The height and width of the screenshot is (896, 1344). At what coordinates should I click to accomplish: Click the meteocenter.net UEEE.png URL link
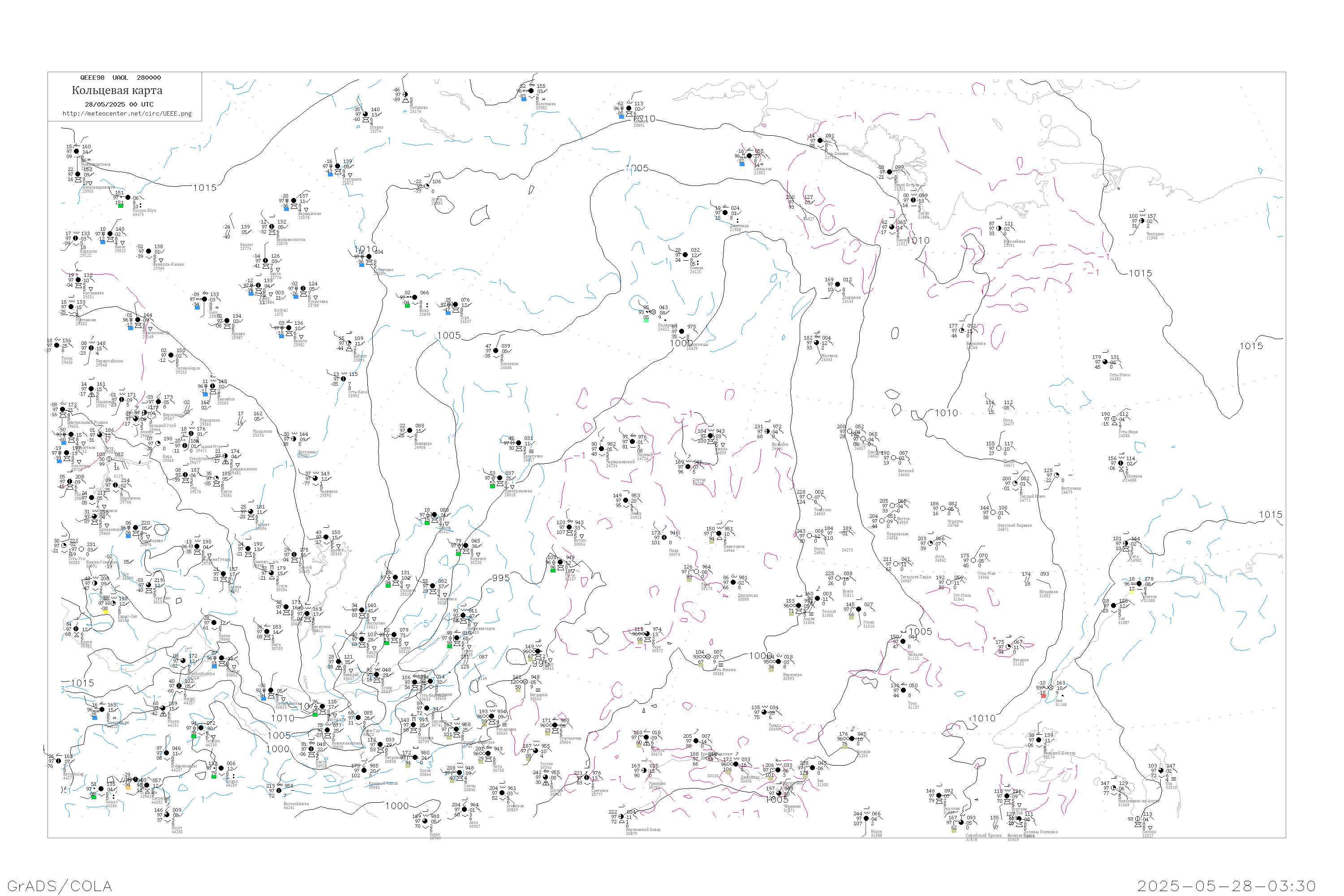click(x=127, y=113)
